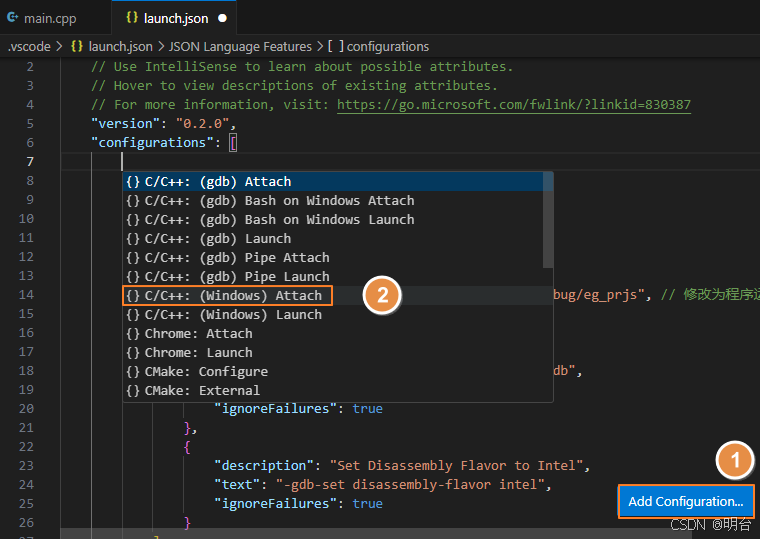The height and width of the screenshot is (539, 760).
Task: Click the snippet icon beside (gdb) Launch
Action: (x=133, y=238)
